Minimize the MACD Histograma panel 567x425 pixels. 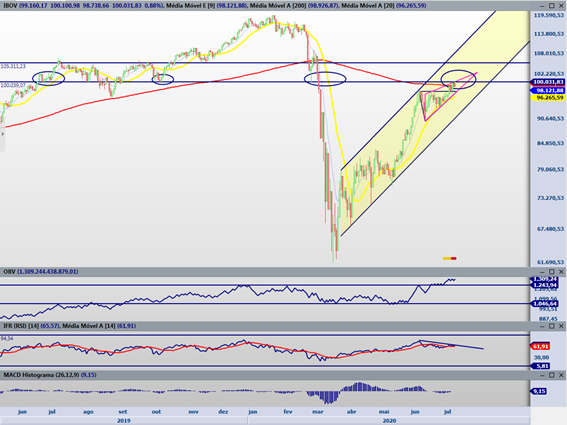point(542,375)
